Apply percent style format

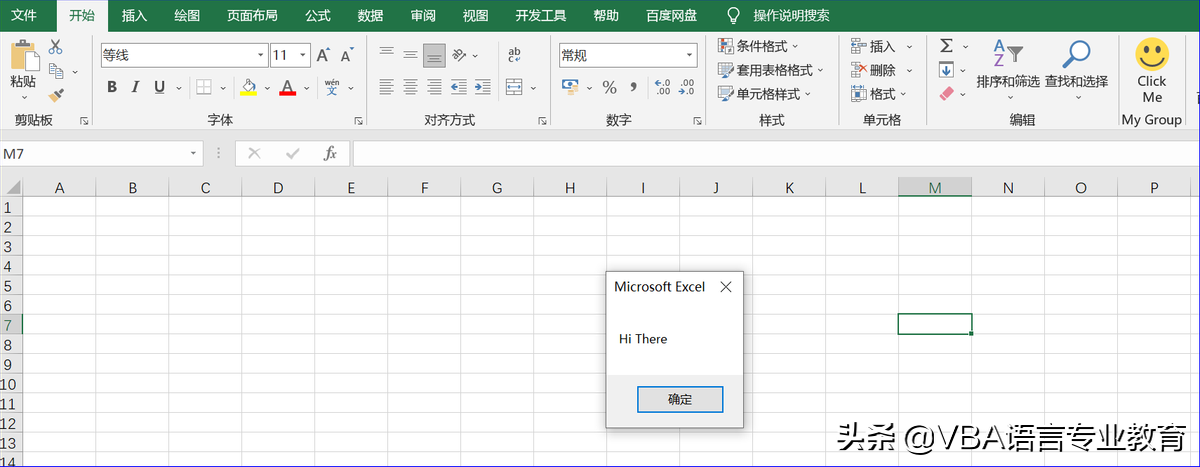click(x=609, y=87)
